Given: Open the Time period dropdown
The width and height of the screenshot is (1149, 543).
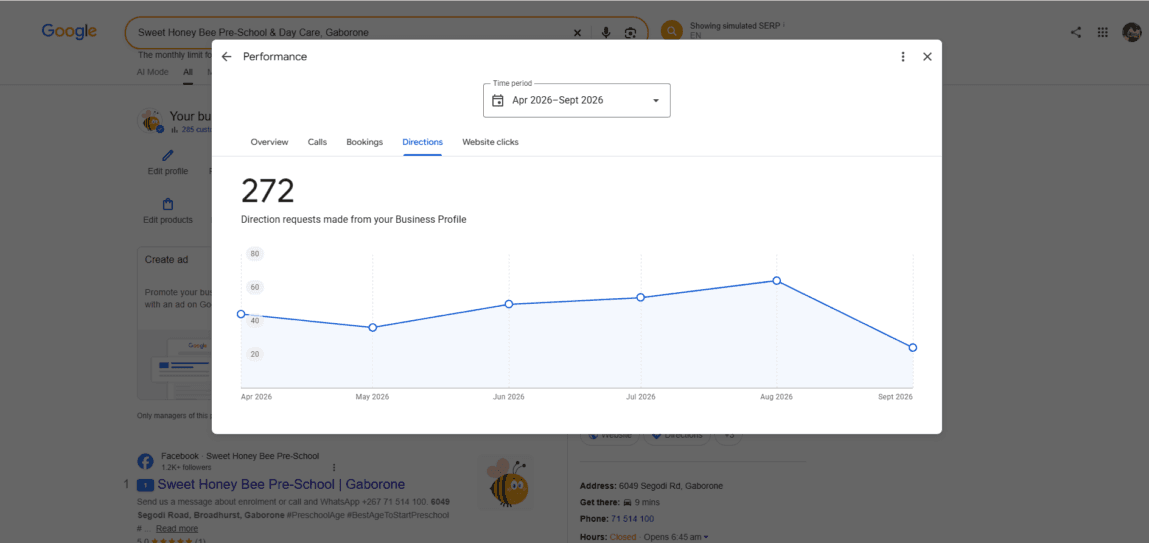Looking at the screenshot, I should [x=577, y=100].
